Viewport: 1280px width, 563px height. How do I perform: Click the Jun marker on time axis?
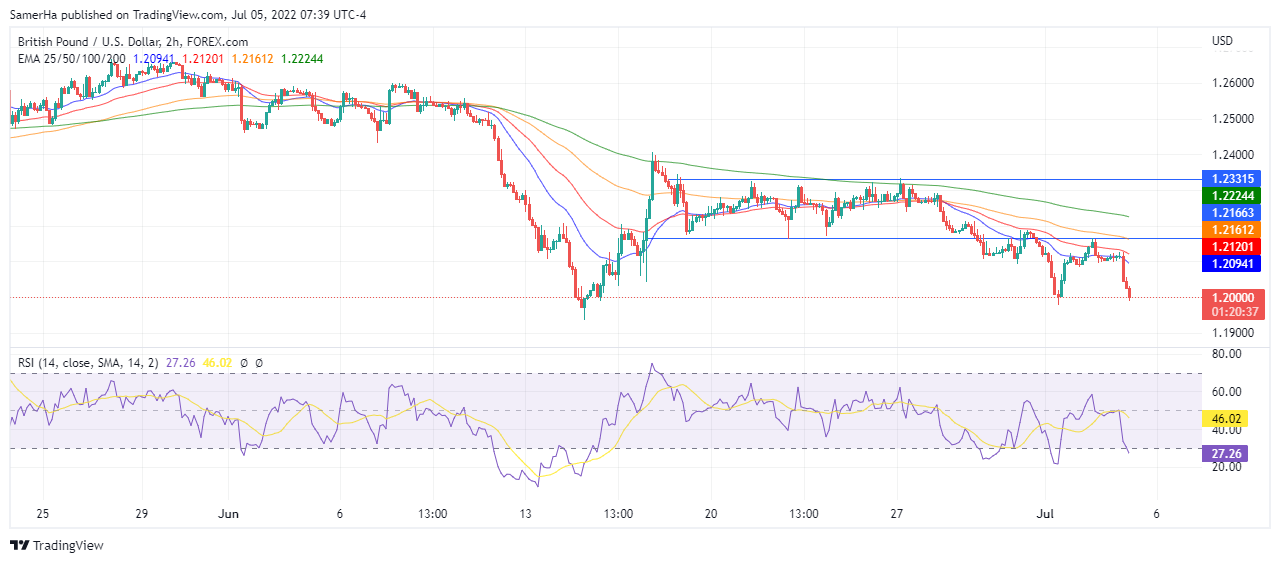tap(230, 513)
